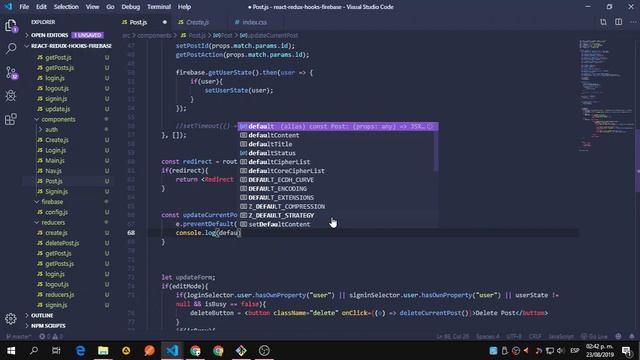Viewport: 640px width, 360px height.
Task: Expand the NPM SCRIPTS section
Action: click(48, 326)
